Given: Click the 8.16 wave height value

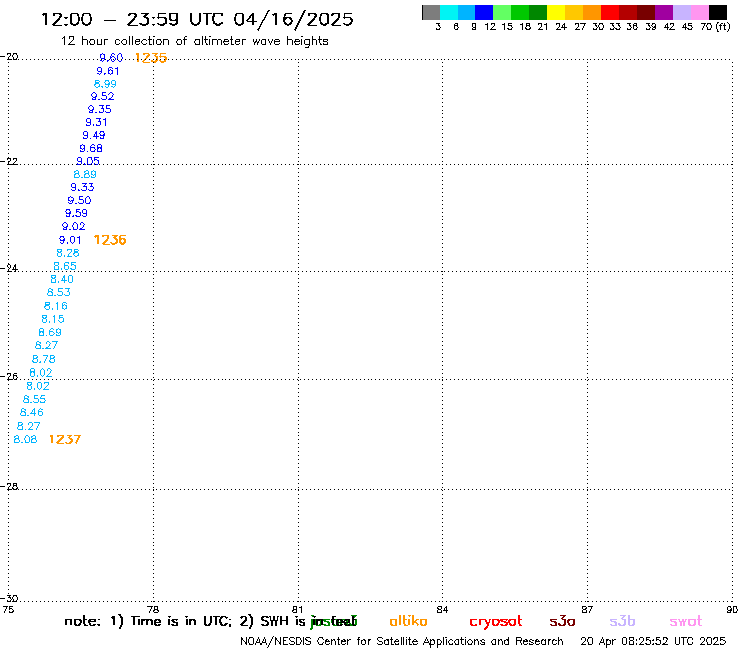Looking at the screenshot, I should point(56,306).
